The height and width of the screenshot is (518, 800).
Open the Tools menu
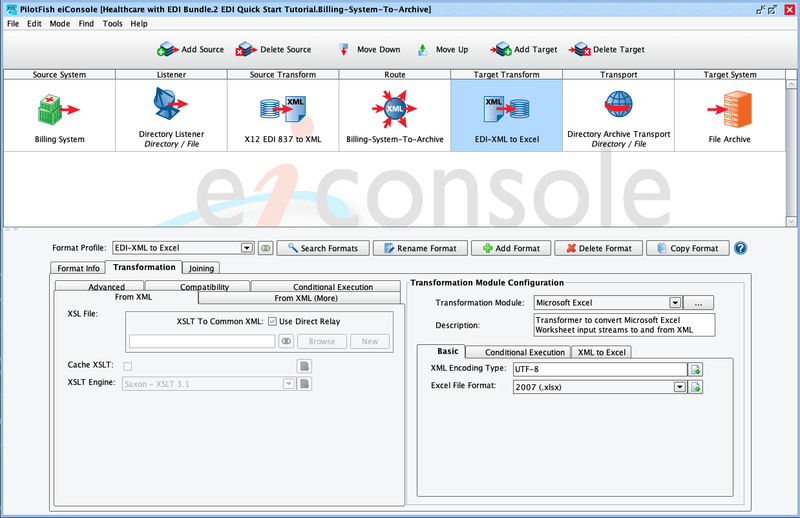click(x=112, y=23)
